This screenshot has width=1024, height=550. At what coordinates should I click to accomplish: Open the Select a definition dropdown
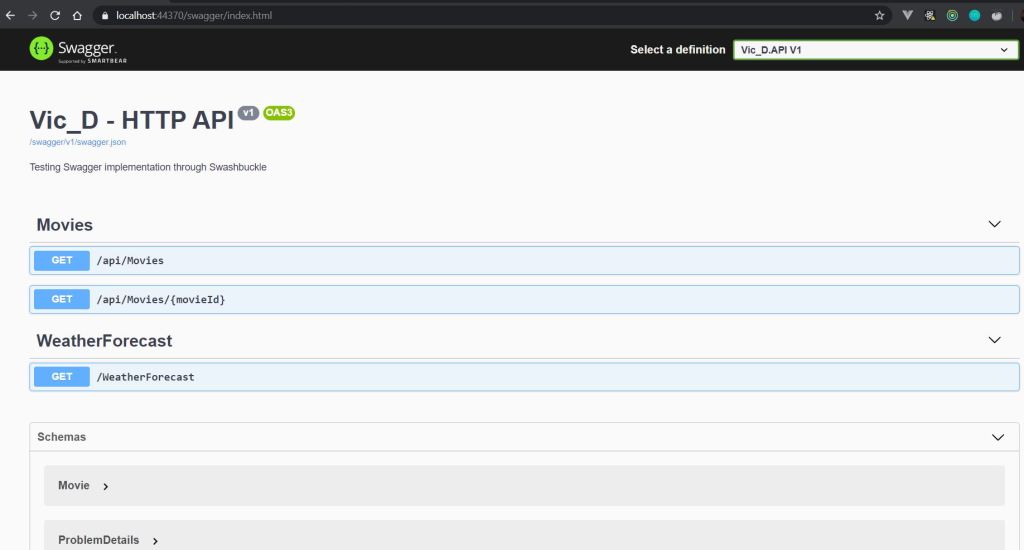click(875, 50)
